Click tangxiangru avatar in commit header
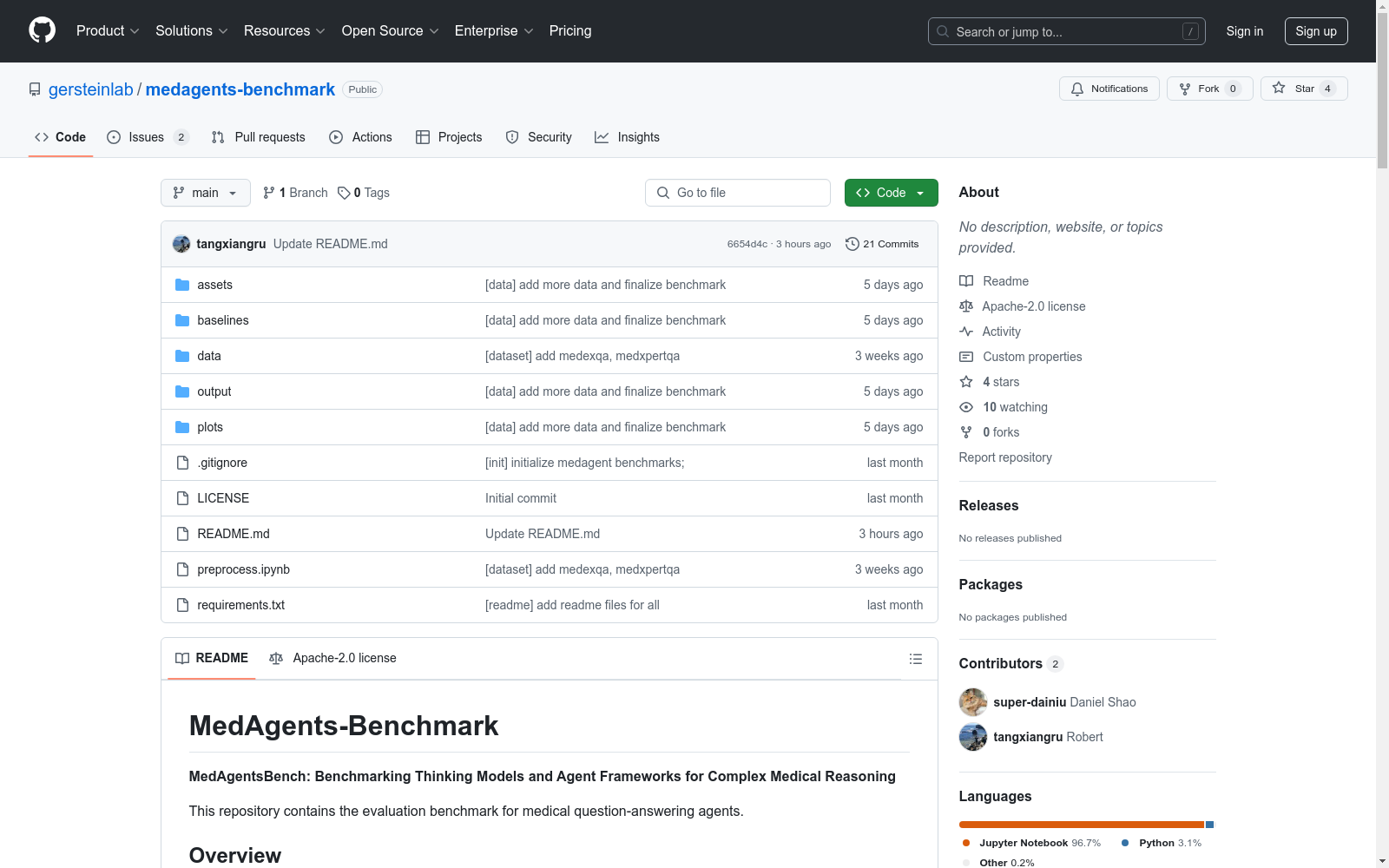The width and height of the screenshot is (1389, 868). coord(181,244)
